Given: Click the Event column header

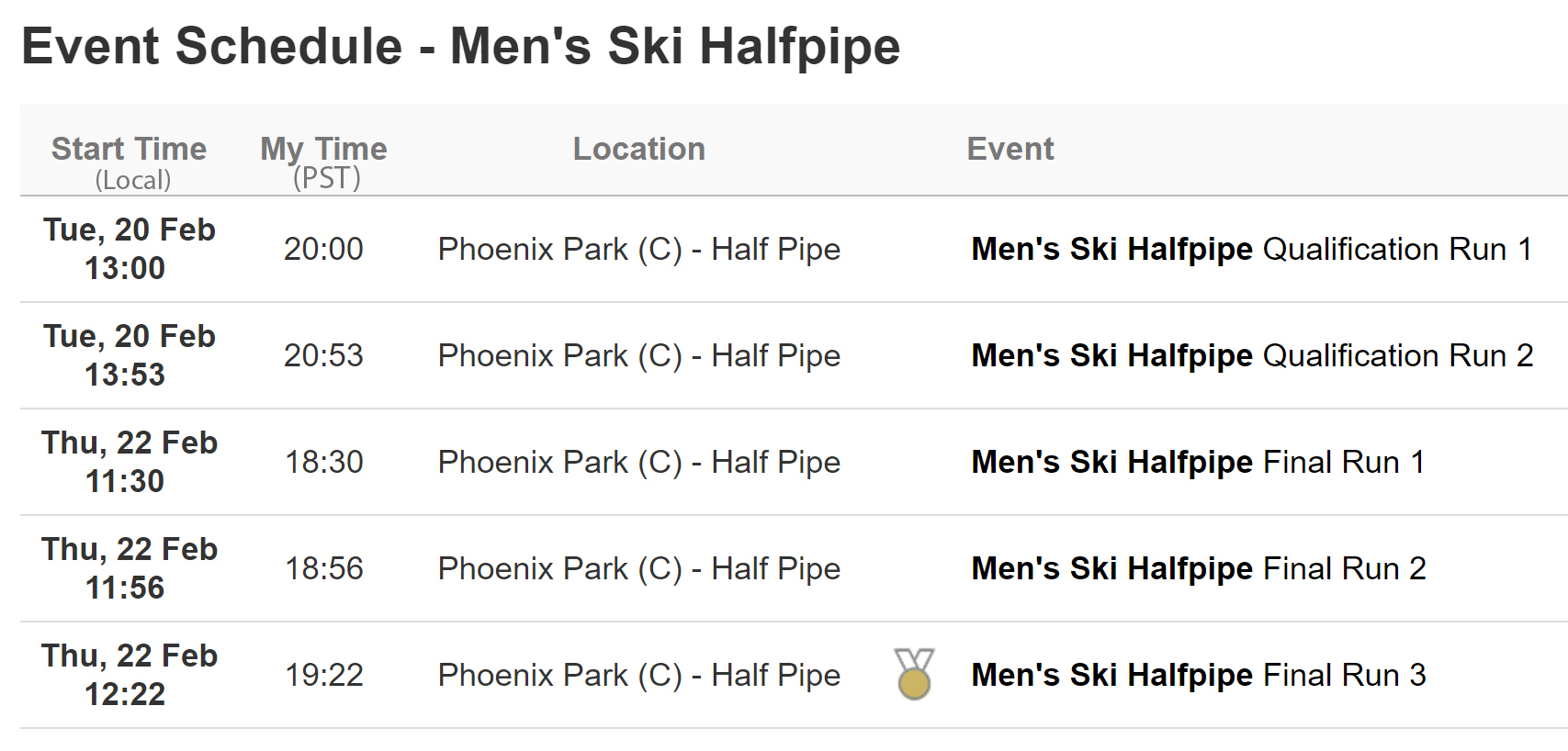Looking at the screenshot, I should click(1010, 149).
